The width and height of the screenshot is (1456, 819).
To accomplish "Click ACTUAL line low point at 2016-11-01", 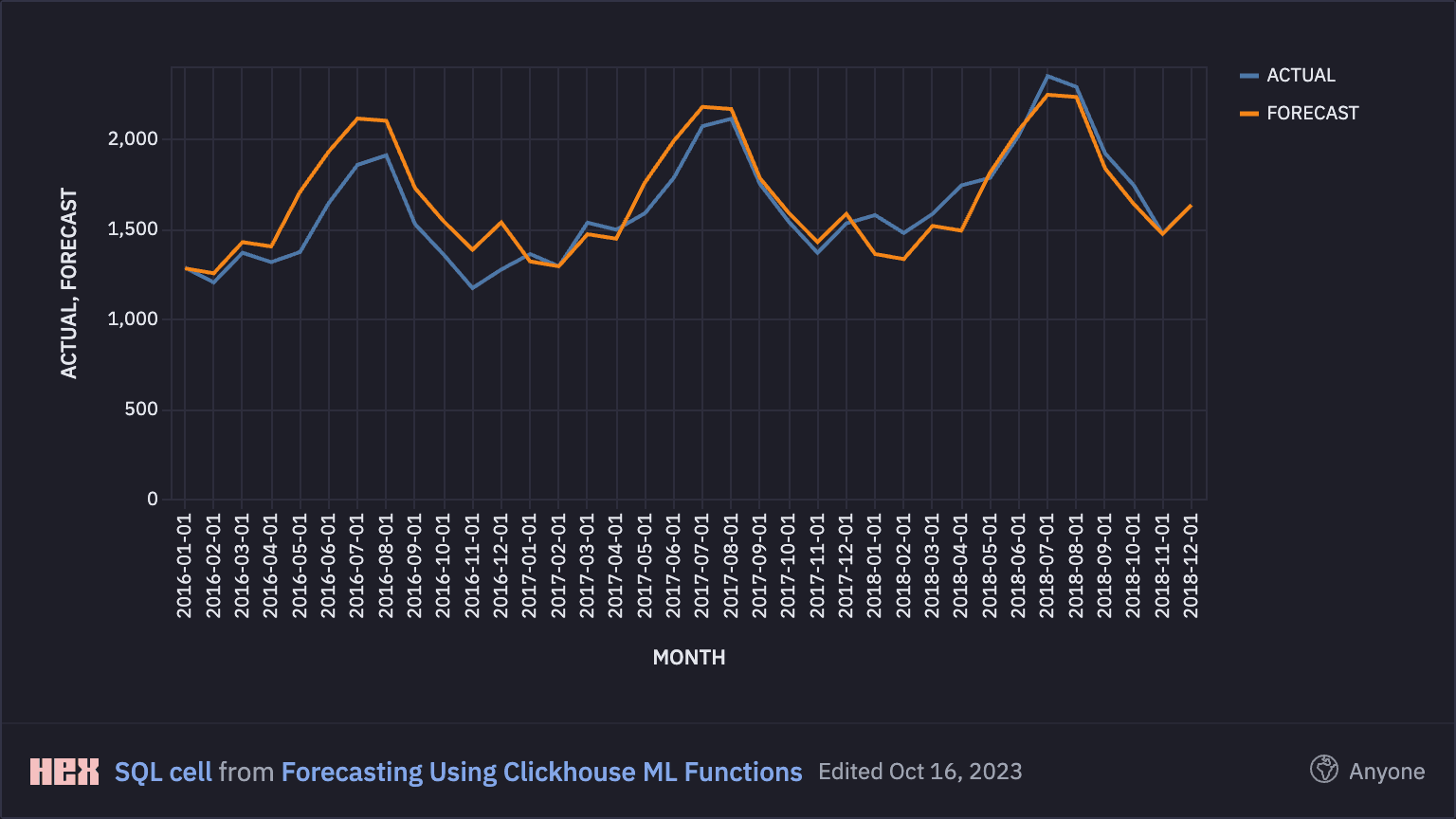I will (472, 288).
